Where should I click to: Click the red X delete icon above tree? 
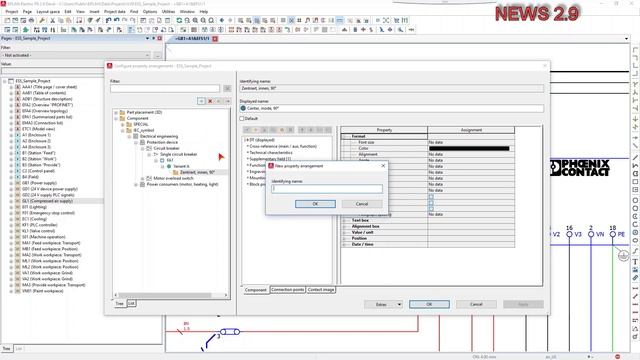[x=210, y=101]
